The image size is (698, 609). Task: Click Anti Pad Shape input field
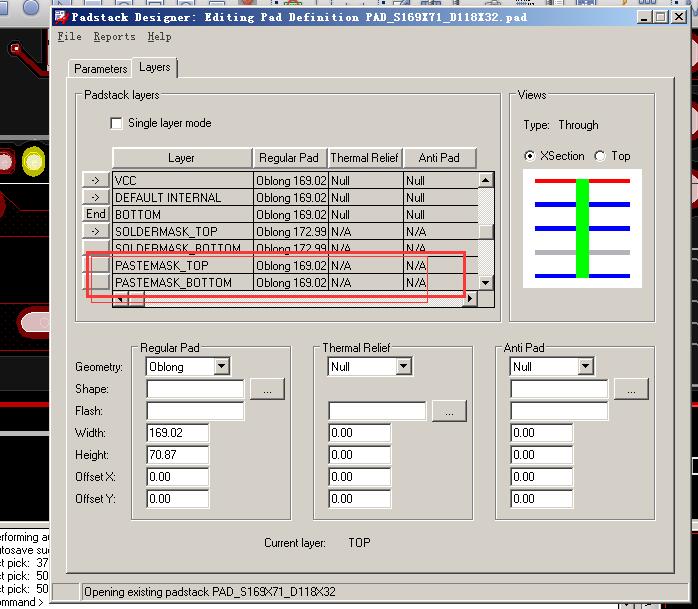click(x=559, y=389)
